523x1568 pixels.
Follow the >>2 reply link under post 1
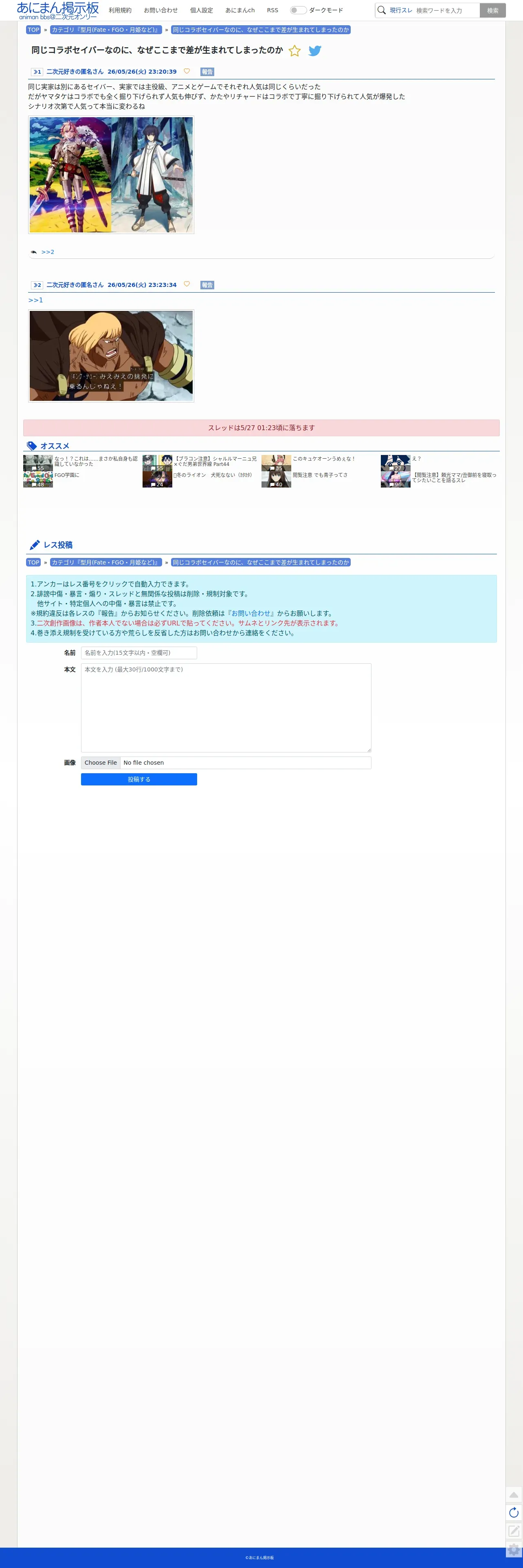(x=48, y=252)
